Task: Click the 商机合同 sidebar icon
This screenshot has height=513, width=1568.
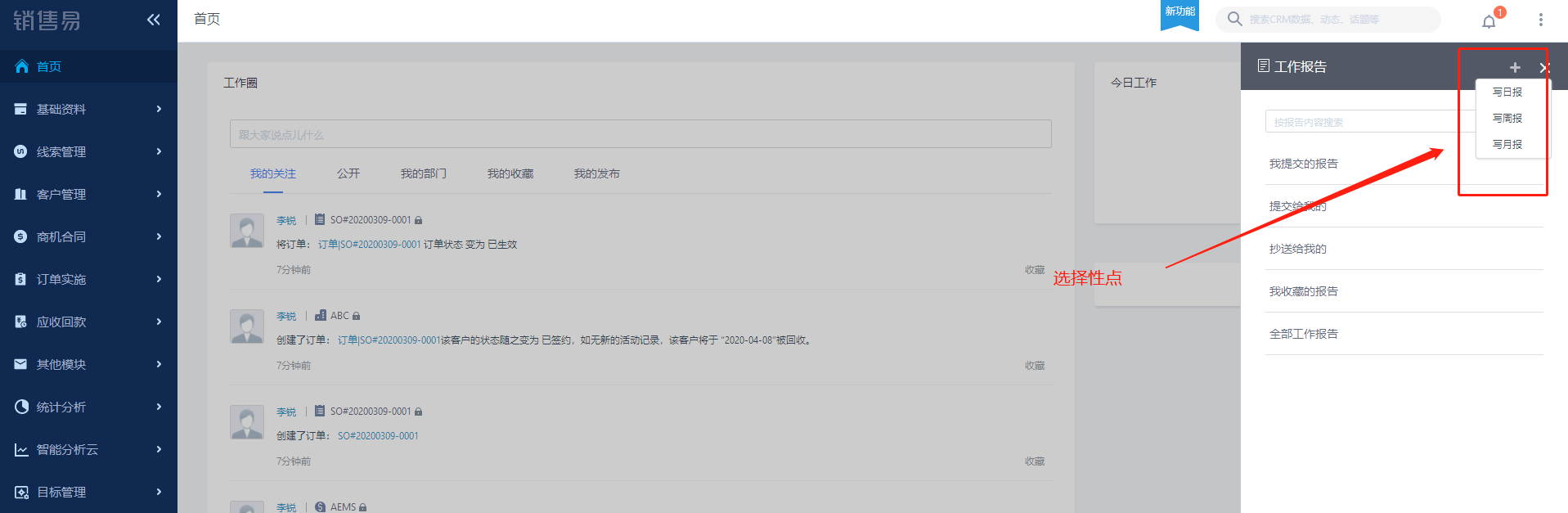Action: (20, 236)
